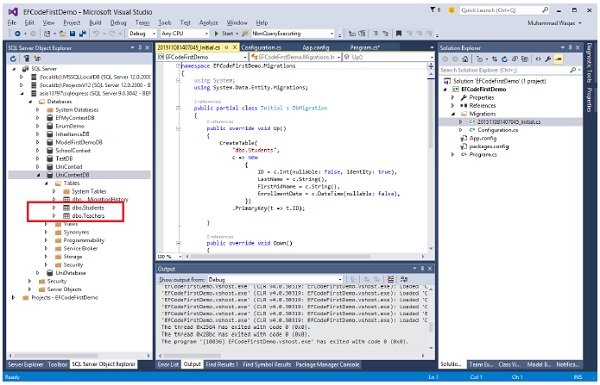Expand the dbo.Students table node
The width and height of the screenshot is (600, 385).
[54, 208]
